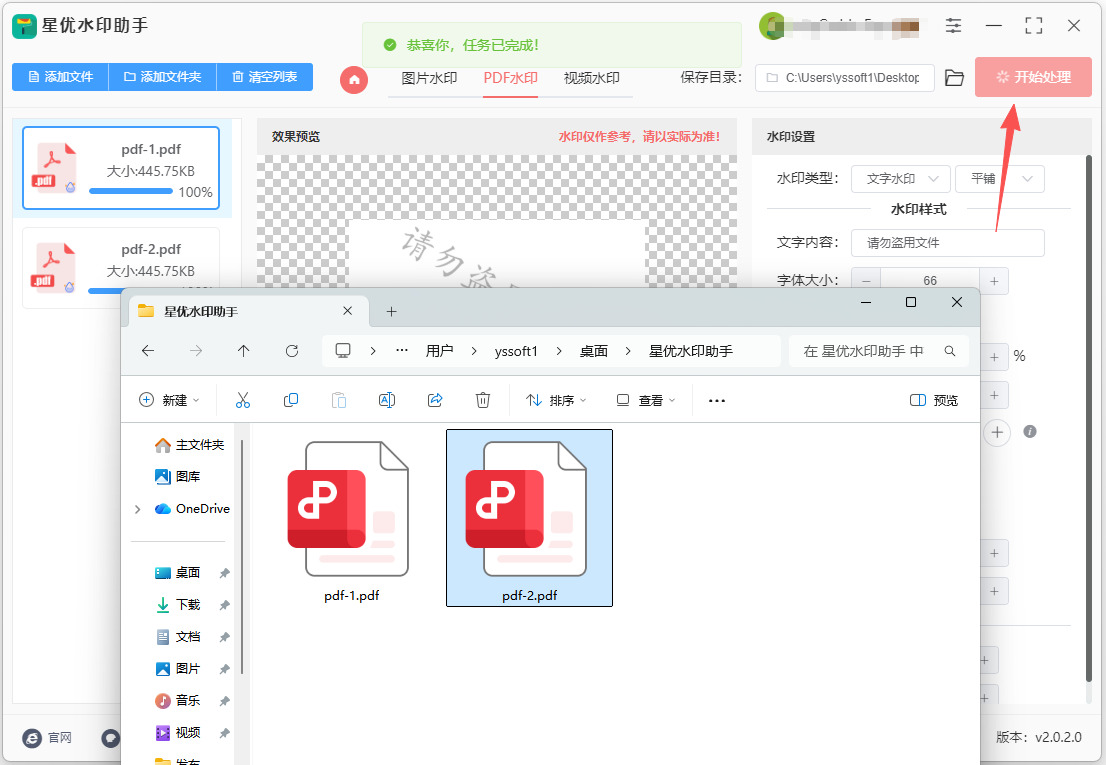Open the 平铺 layout dropdown
The width and height of the screenshot is (1106, 765).
(x=999, y=179)
